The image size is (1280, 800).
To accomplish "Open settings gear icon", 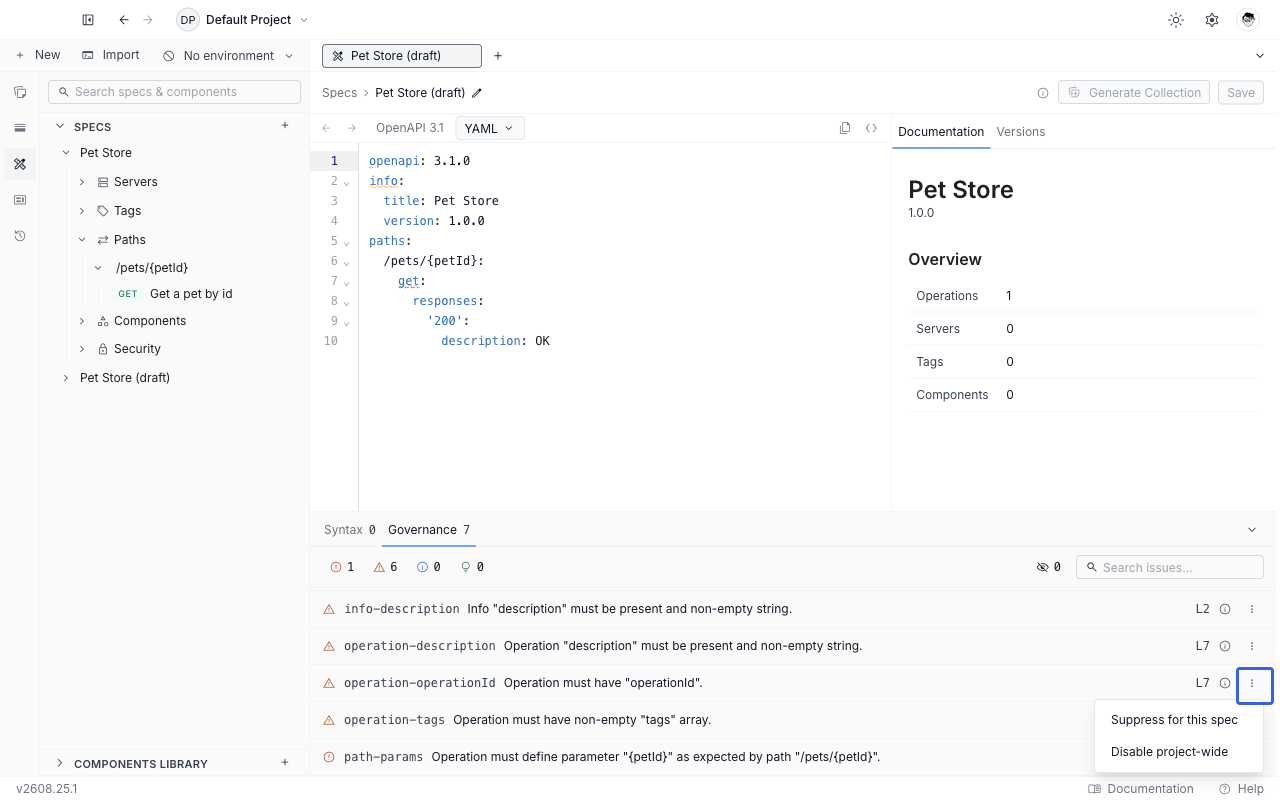I will coord(1212,20).
